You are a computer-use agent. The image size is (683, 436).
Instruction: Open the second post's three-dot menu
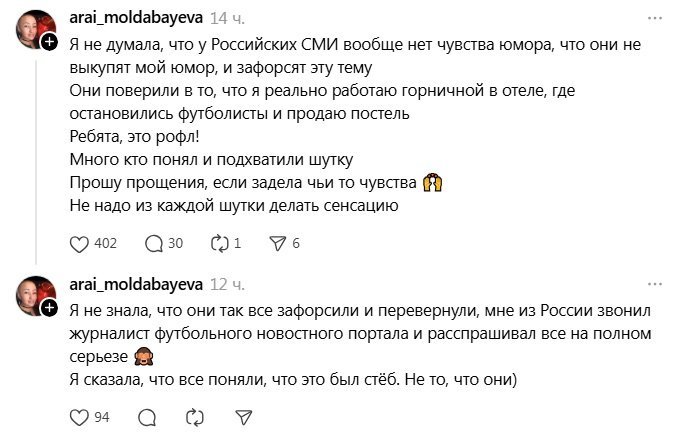pos(653,283)
